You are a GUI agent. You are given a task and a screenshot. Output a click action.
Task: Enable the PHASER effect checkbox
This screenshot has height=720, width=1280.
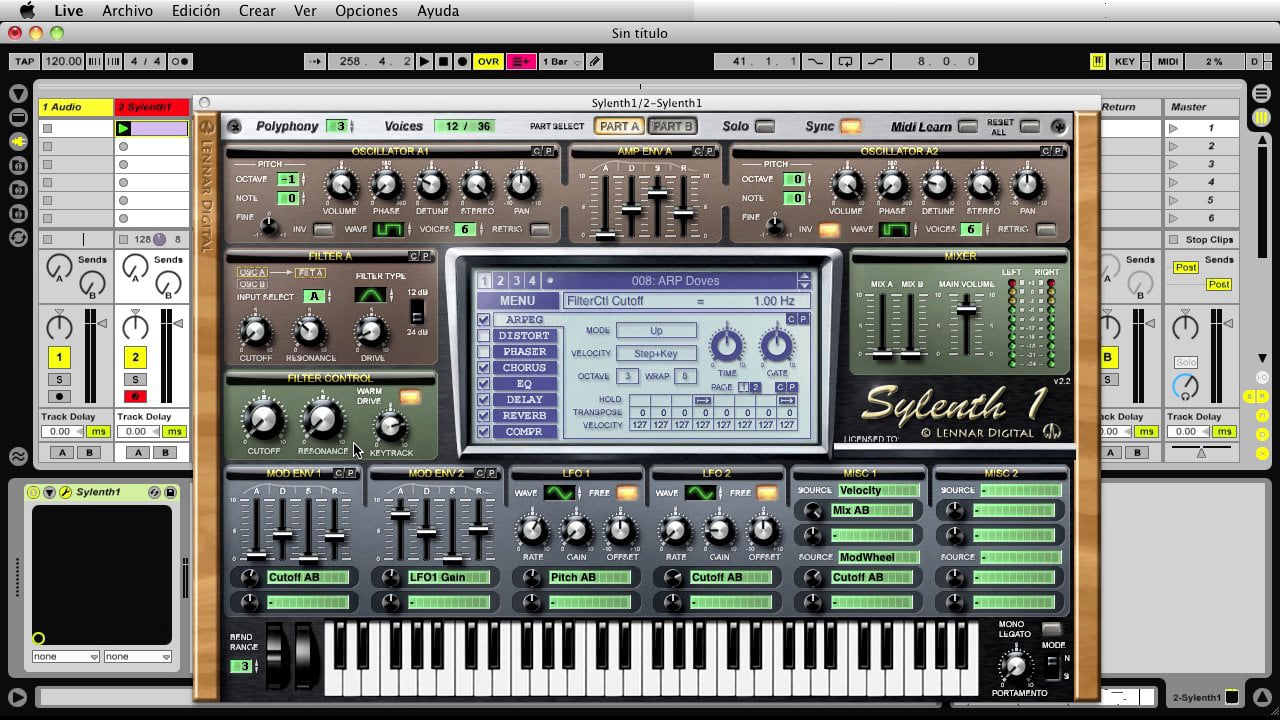(x=484, y=352)
